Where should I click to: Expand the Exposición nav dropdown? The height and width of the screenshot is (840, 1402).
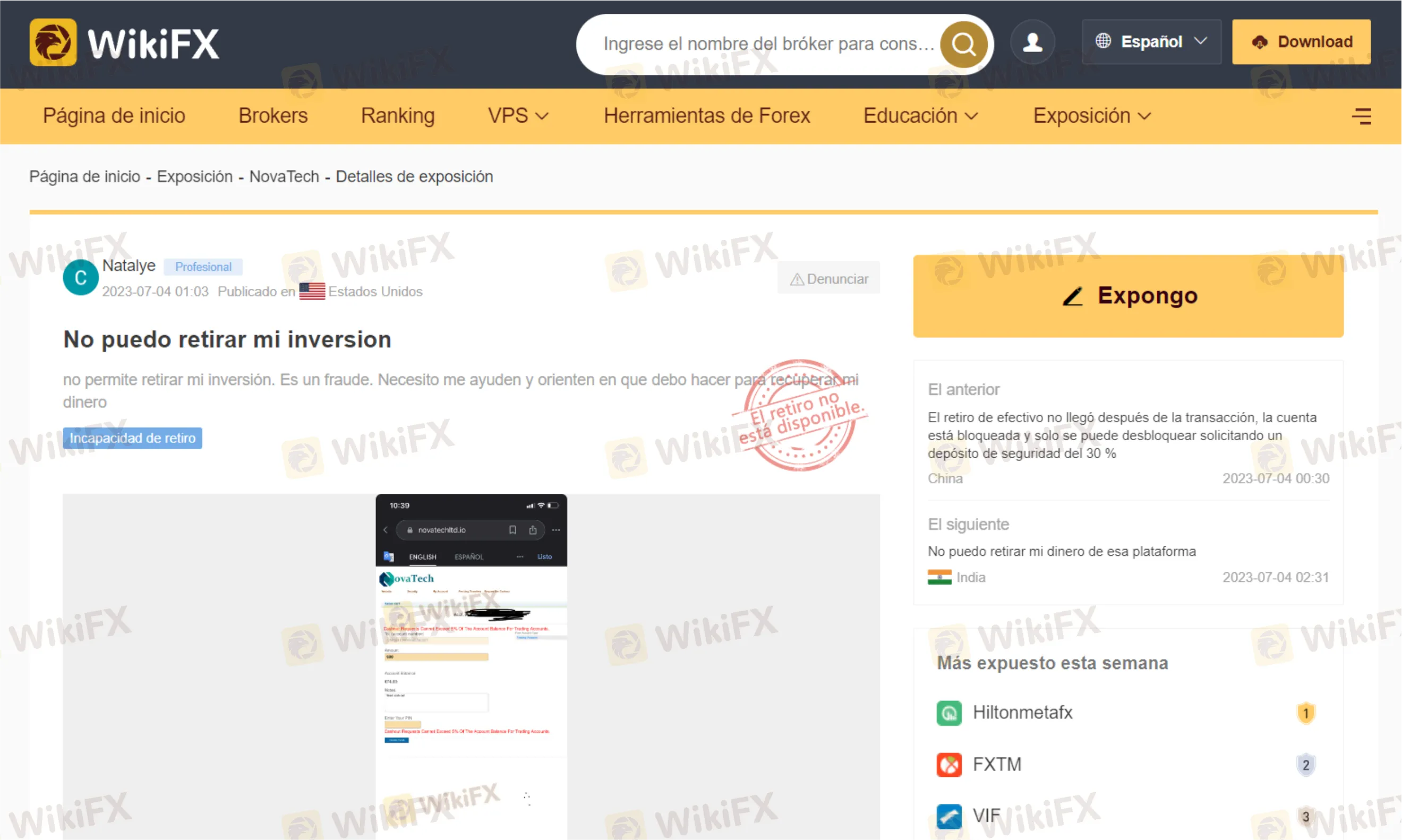click(1091, 116)
